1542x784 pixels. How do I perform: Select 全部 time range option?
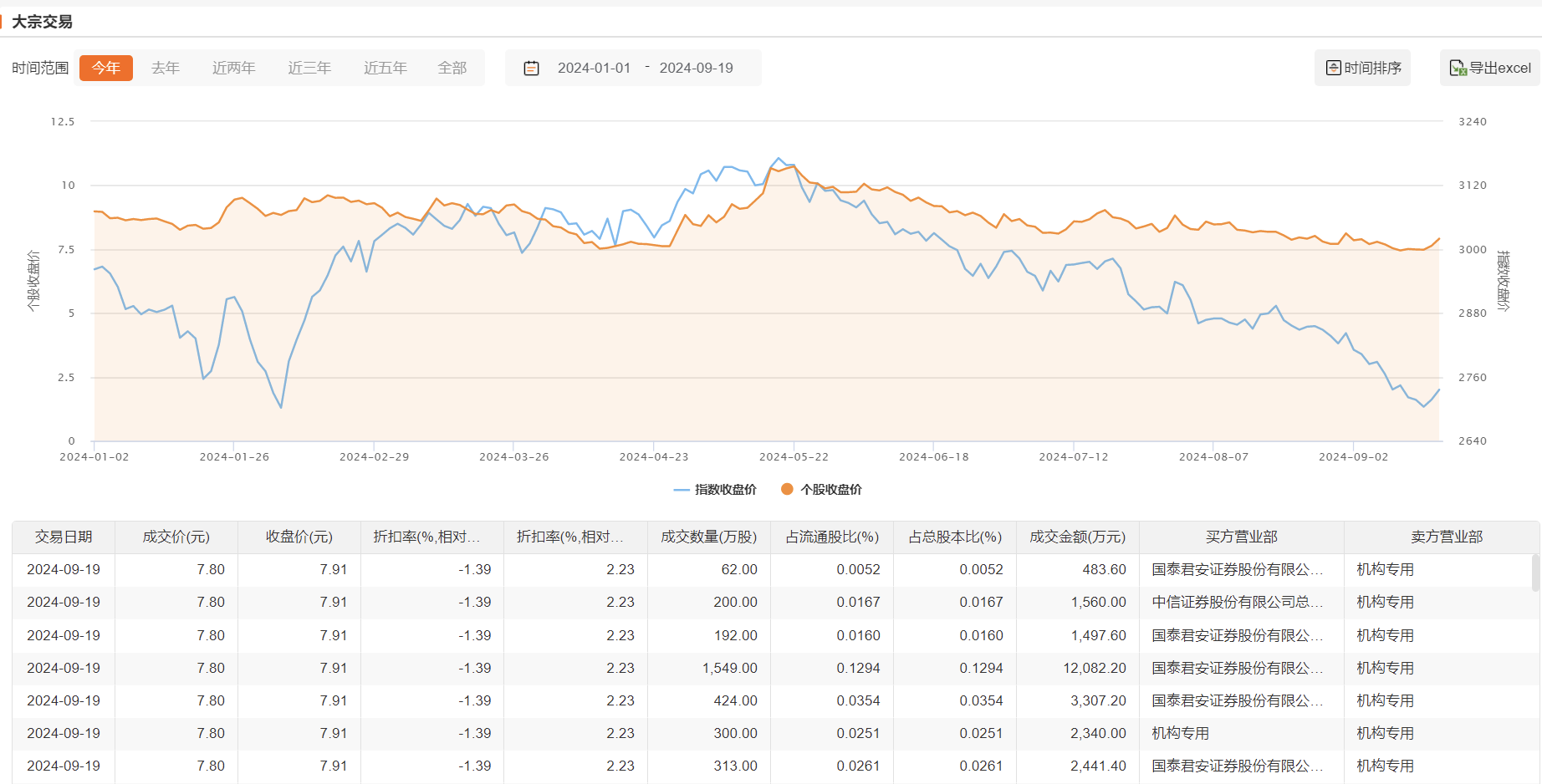(452, 69)
